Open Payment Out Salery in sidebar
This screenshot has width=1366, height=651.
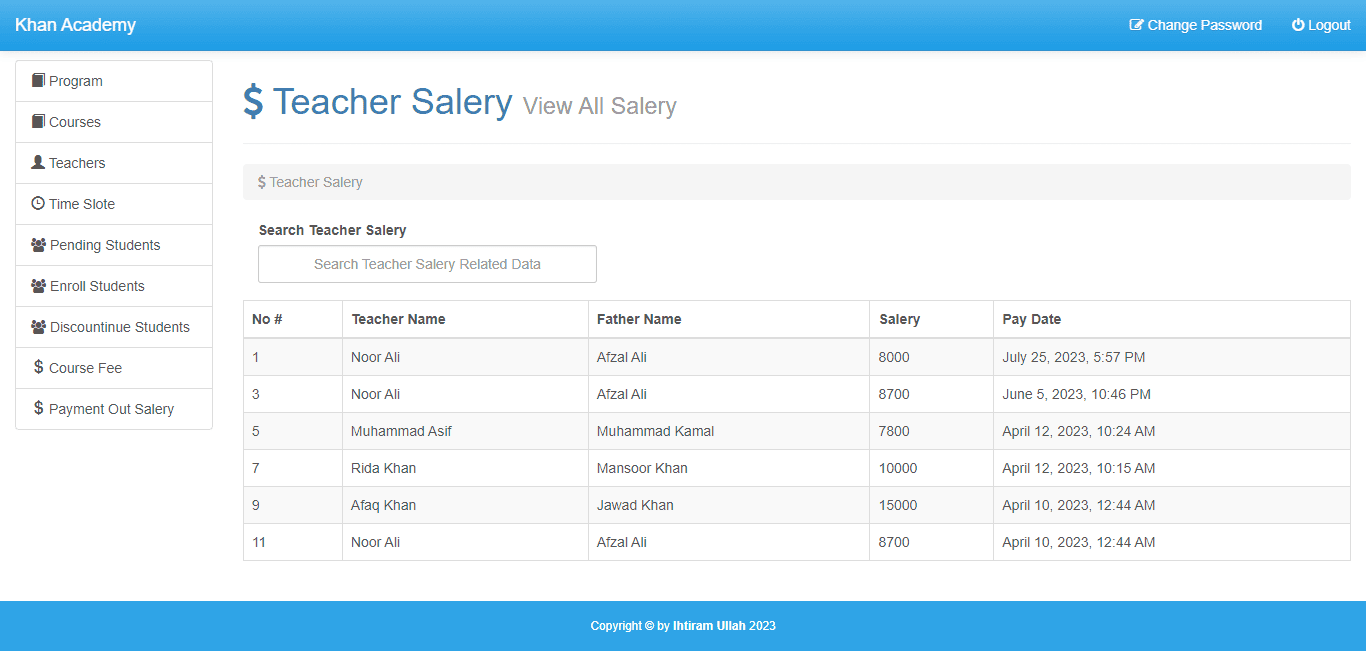point(111,409)
